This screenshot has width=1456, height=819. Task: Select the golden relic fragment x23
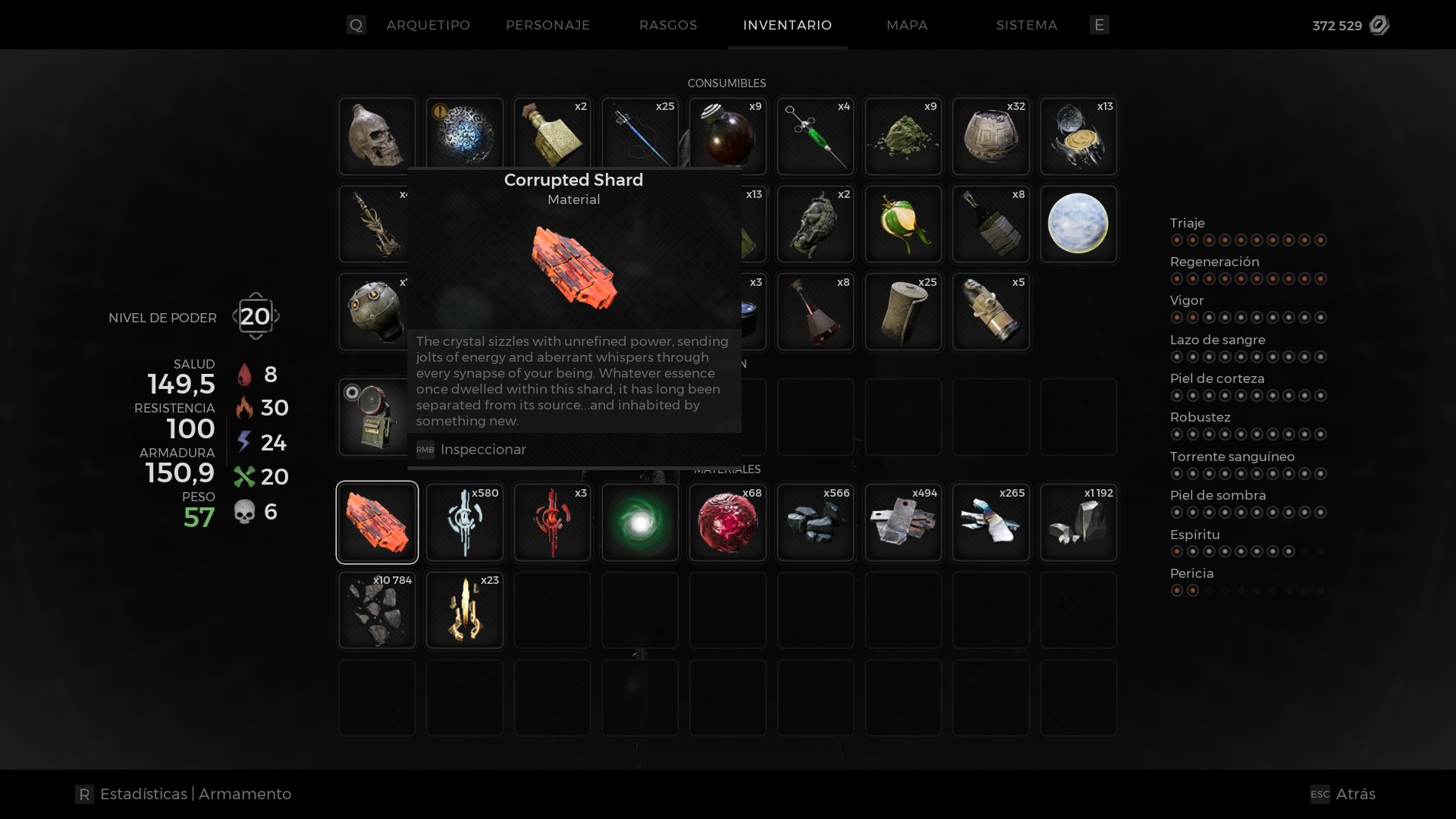pos(465,610)
